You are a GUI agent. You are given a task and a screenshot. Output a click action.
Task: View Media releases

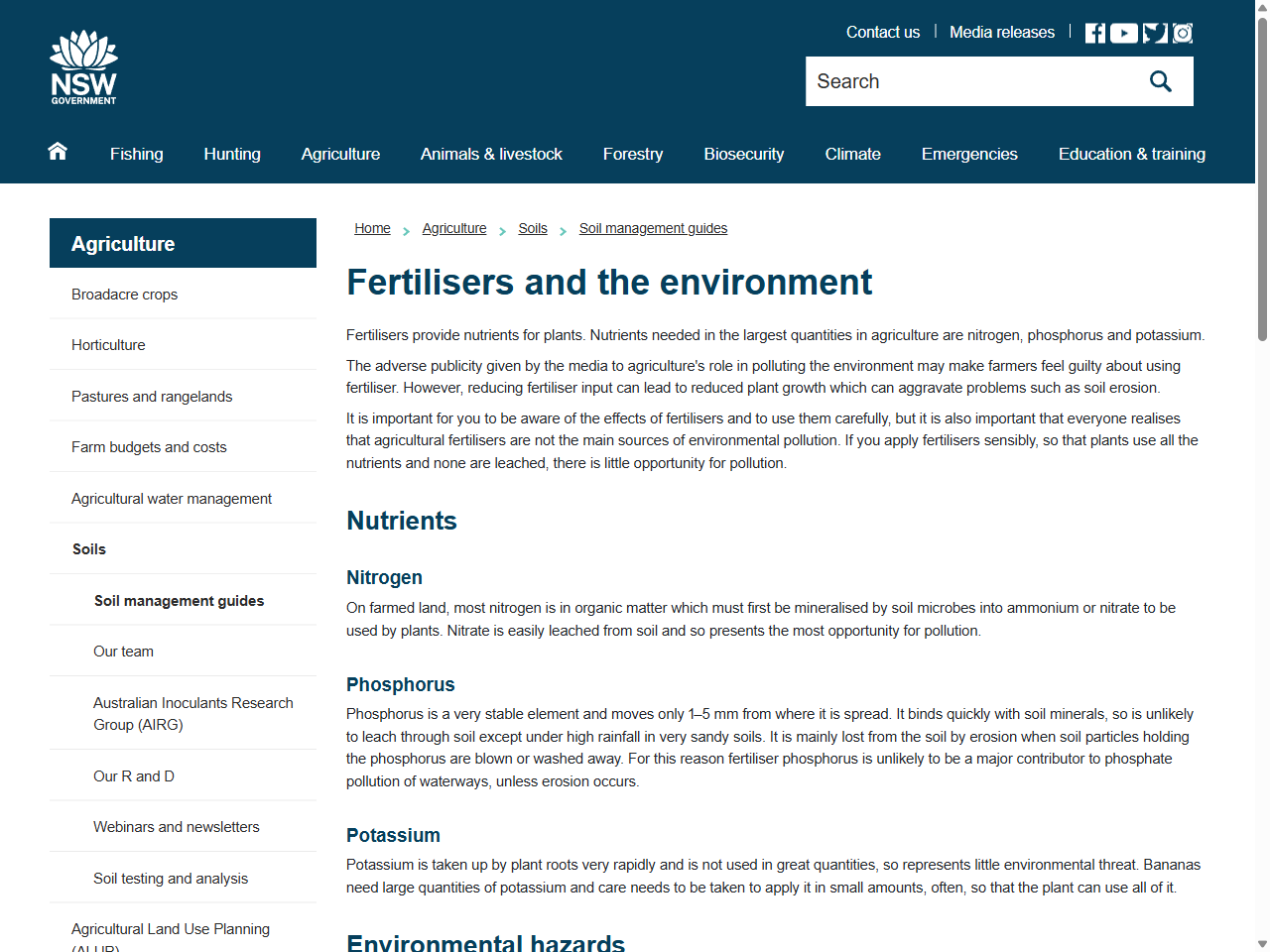coord(1001,32)
